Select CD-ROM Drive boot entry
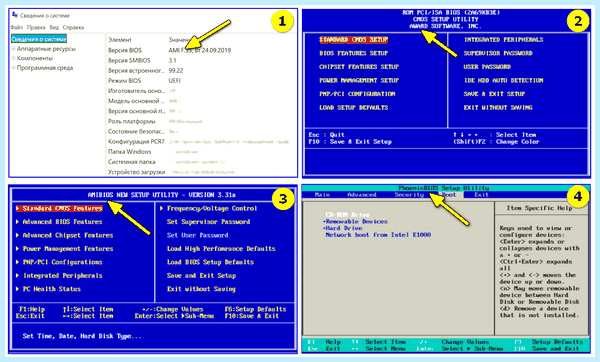 coord(347,215)
